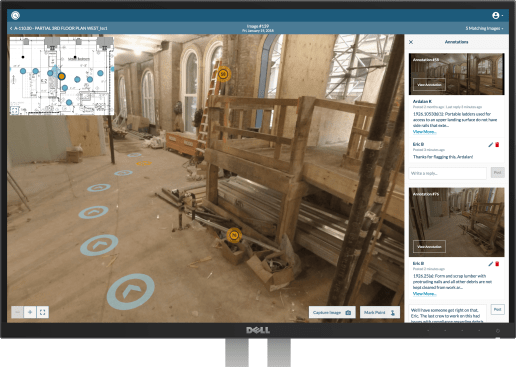
Task: Open the user account menu
Action: pos(498,15)
